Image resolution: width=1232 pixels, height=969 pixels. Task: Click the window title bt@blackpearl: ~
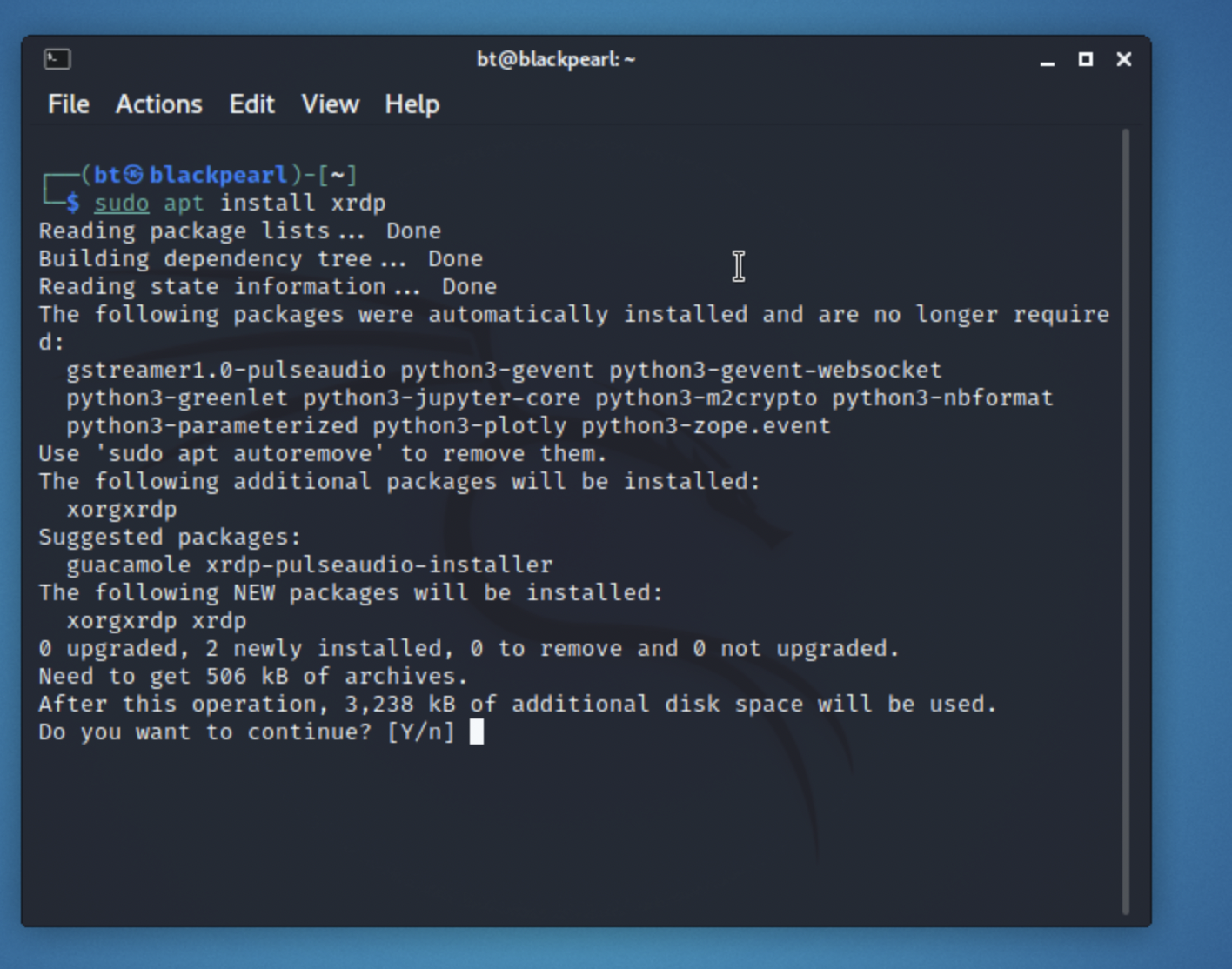click(x=556, y=59)
